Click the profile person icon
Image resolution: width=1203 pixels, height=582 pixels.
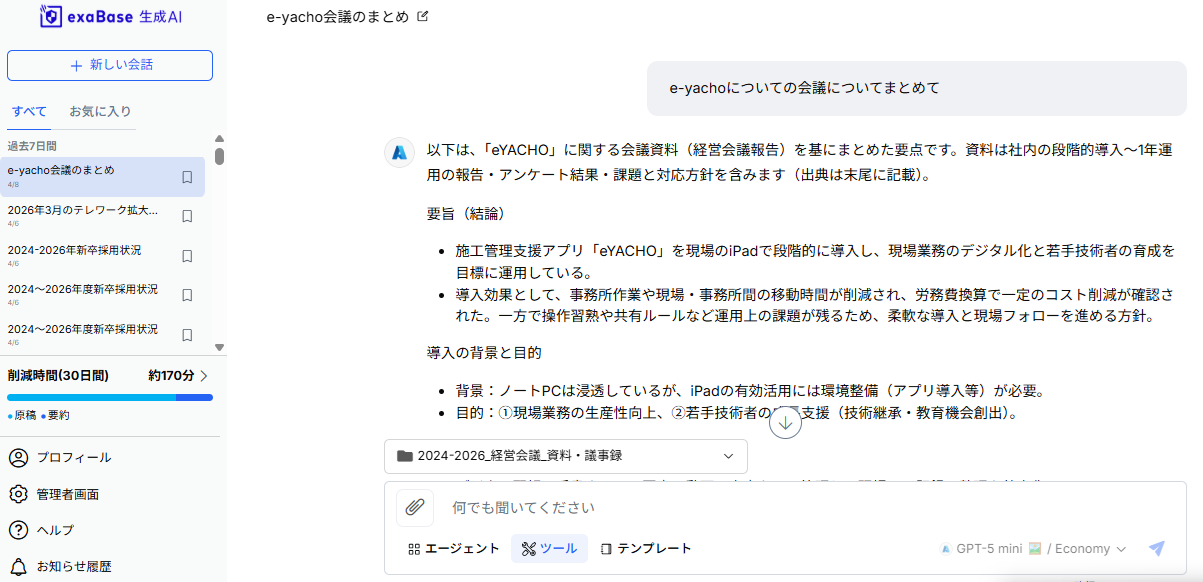point(18,458)
